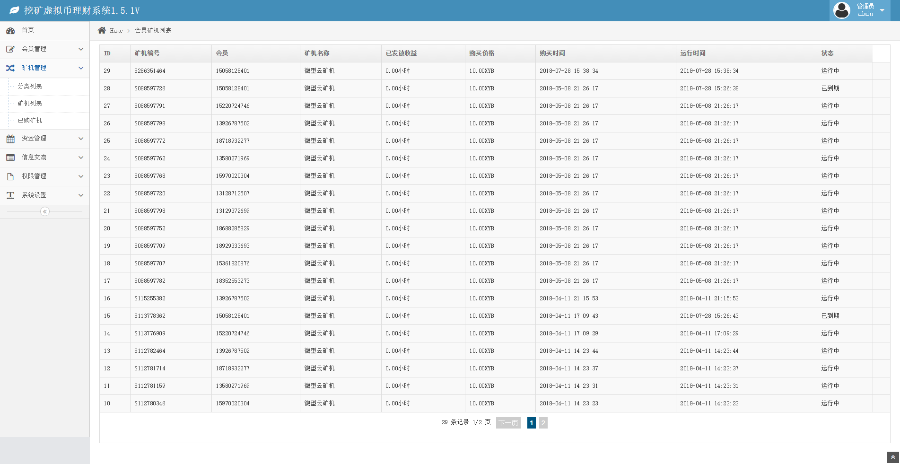Click the house icon in the breadcrumb
900x464 pixels.
coord(102,30)
